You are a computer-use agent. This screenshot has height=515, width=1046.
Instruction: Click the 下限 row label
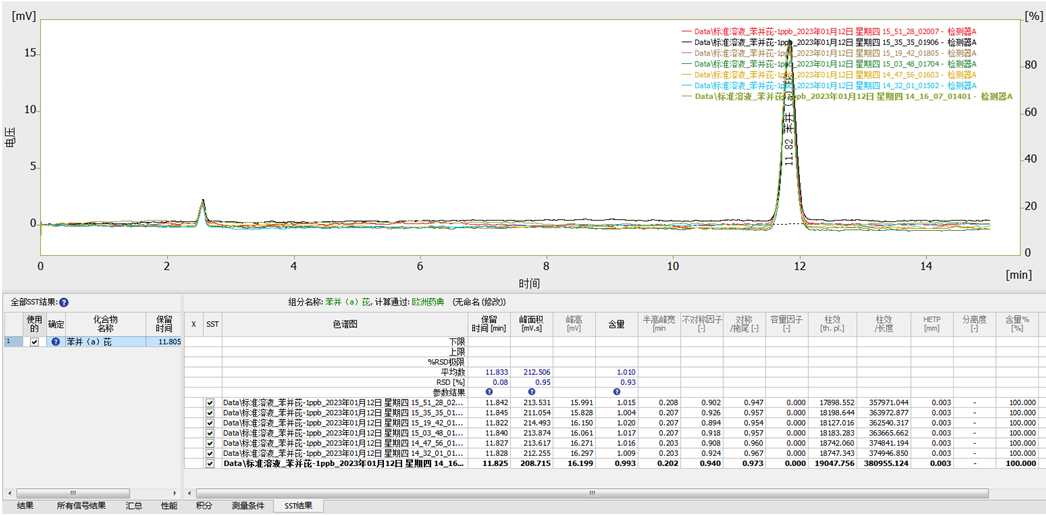(x=458, y=342)
